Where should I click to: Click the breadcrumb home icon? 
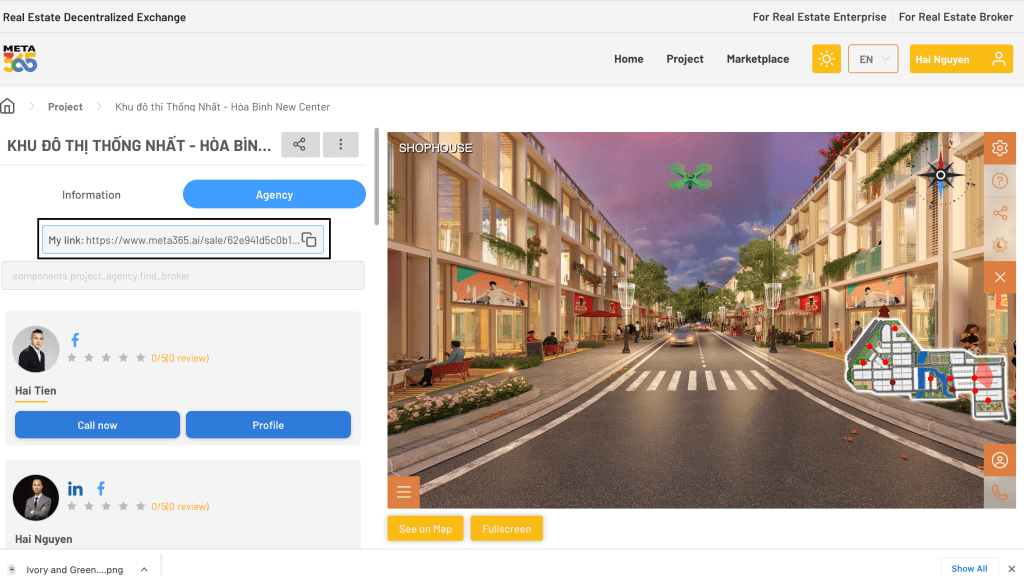(x=8, y=107)
